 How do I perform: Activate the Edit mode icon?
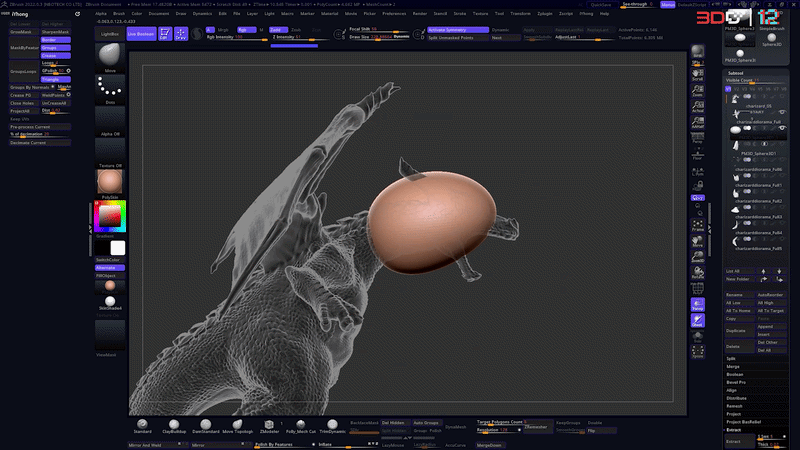[x=165, y=34]
